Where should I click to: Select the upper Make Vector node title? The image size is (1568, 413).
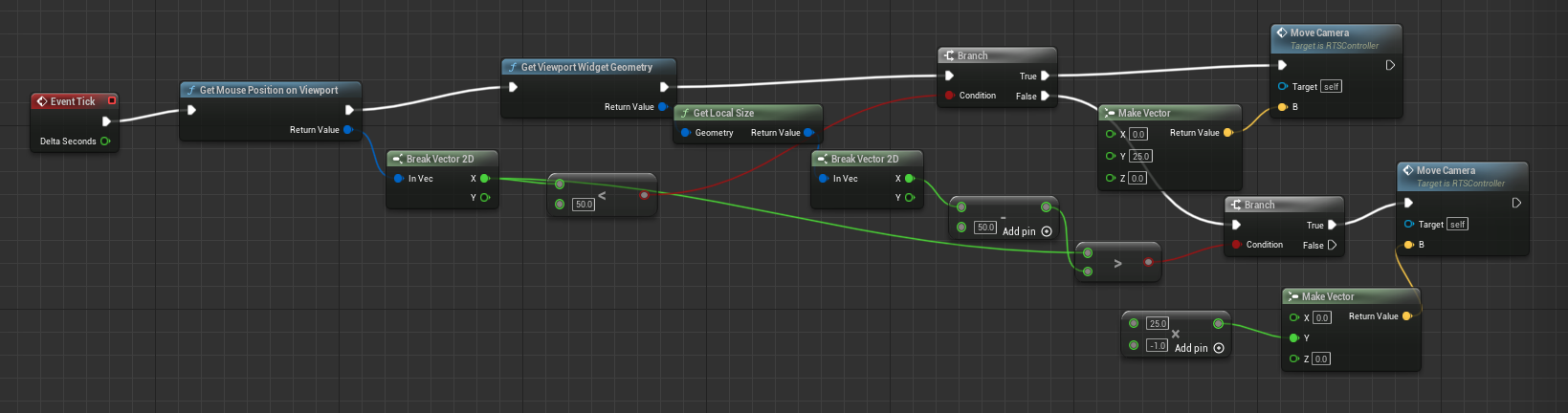pos(1144,113)
